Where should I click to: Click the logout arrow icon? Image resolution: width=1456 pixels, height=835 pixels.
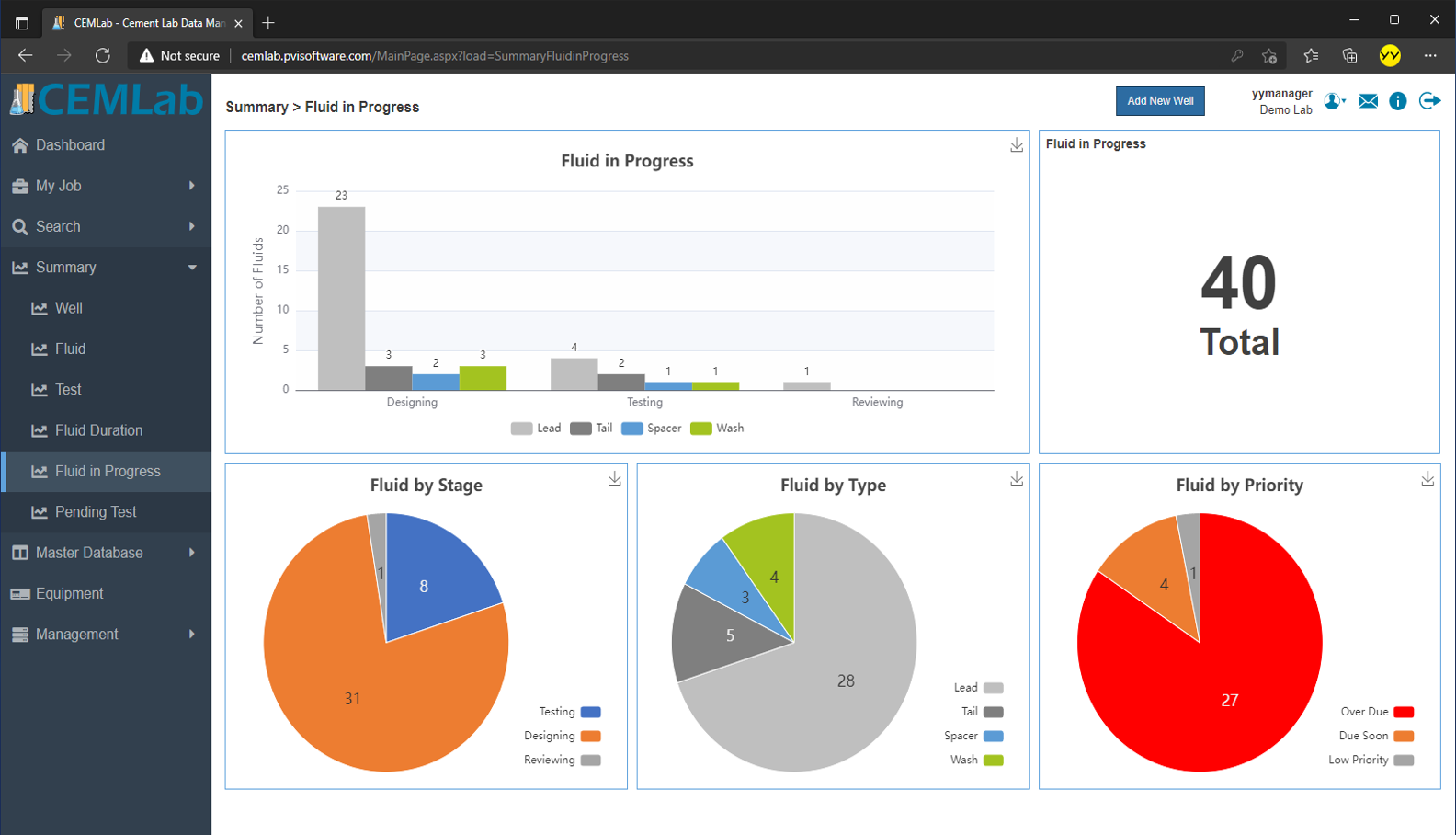tap(1429, 101)
